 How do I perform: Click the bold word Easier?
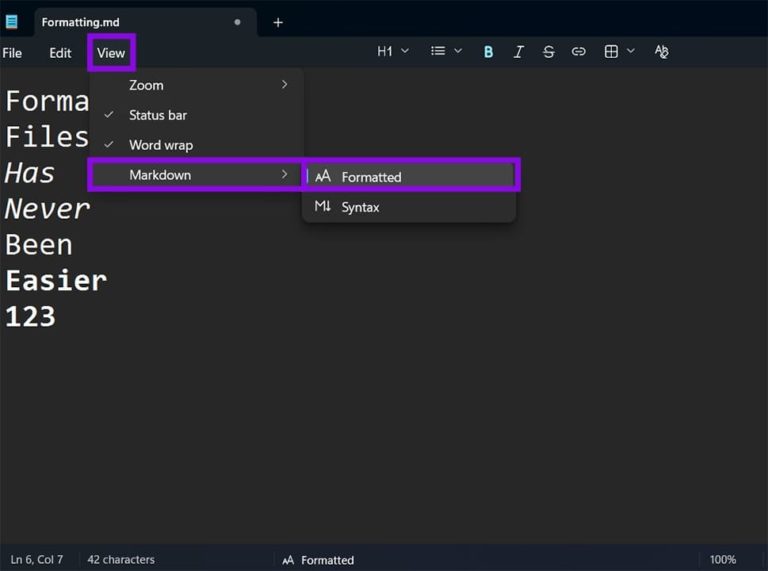pyautogui.click(x=56, y=281)
